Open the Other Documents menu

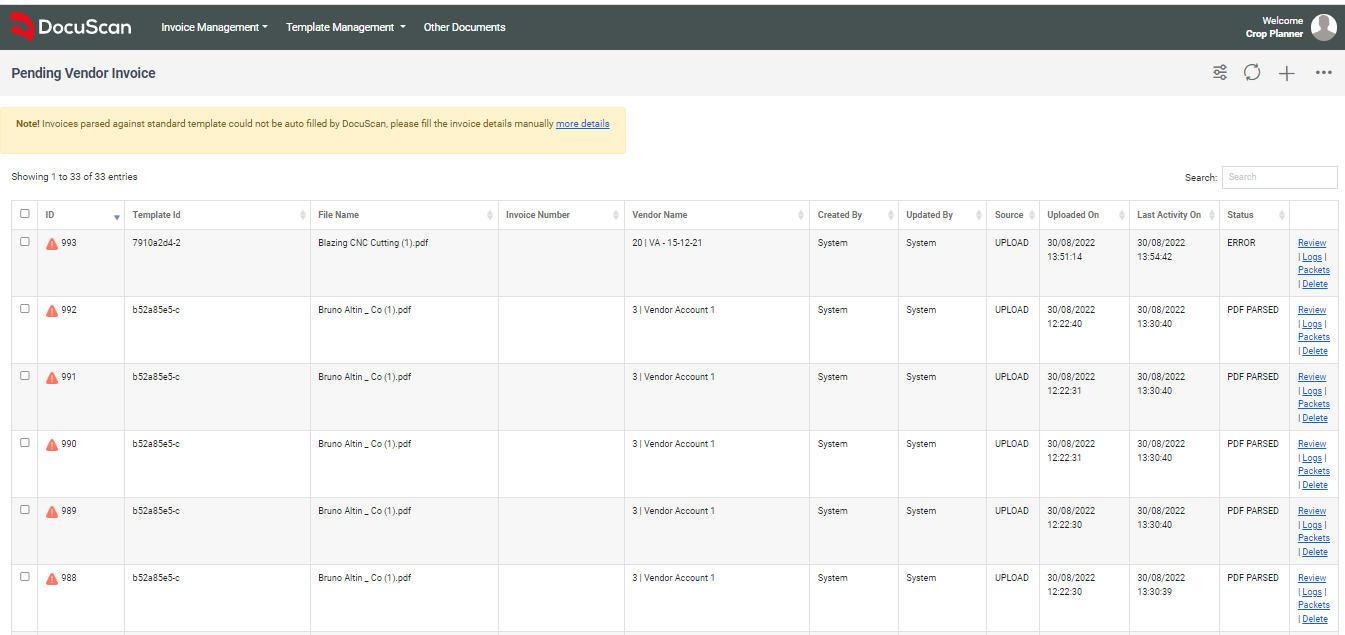coord(464,27)
